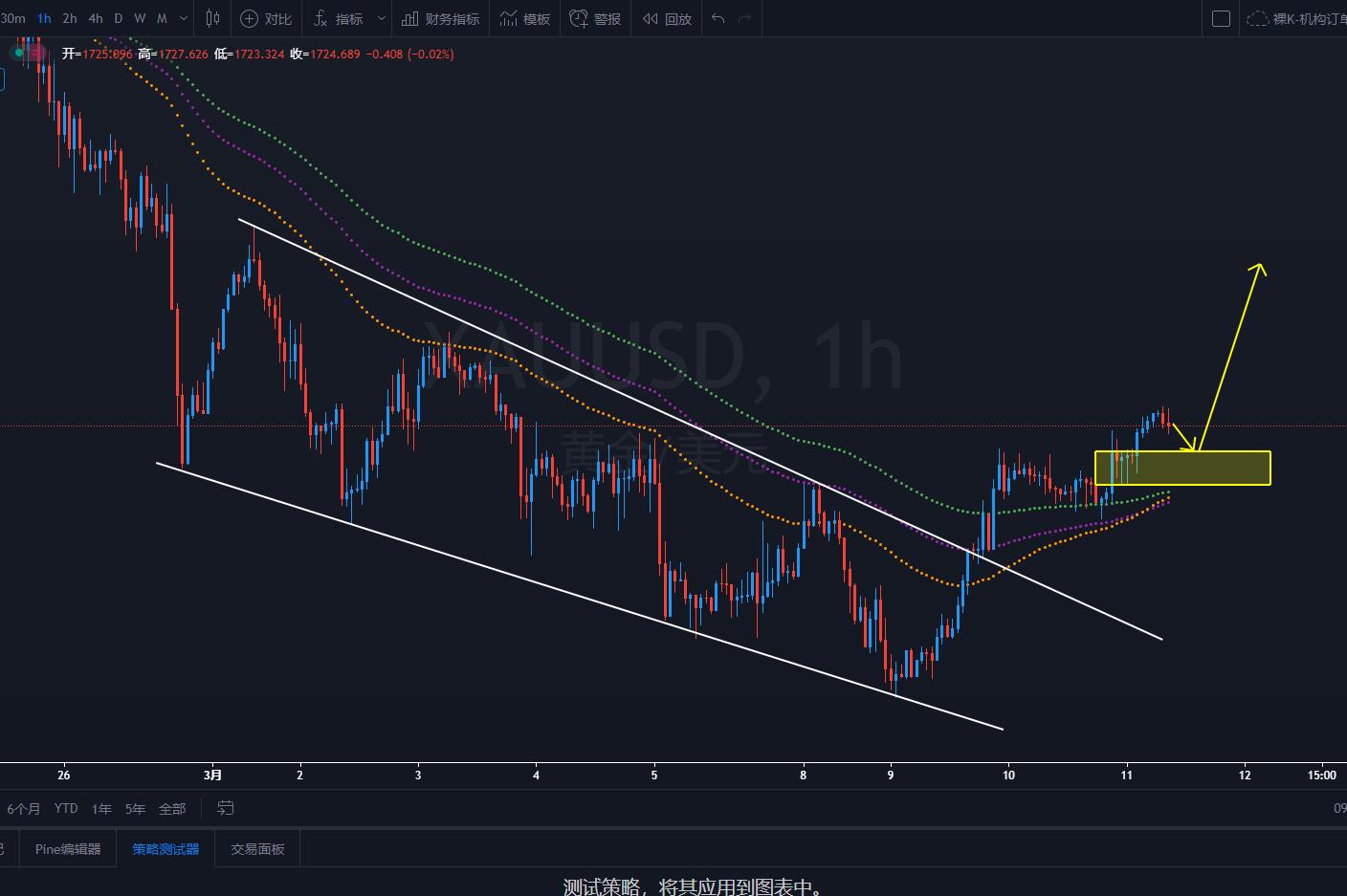Open the chart layout selector square
The image size is (1347, 896).
coord(1221,18)
